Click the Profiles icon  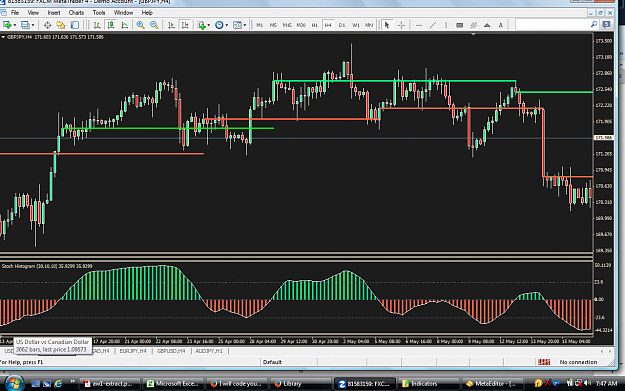[25, 25]
